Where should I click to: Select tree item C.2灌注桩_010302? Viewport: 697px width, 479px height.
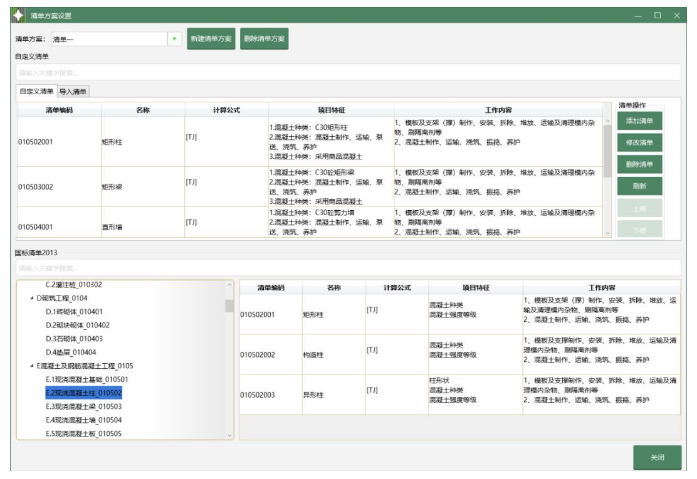point(74,284)
